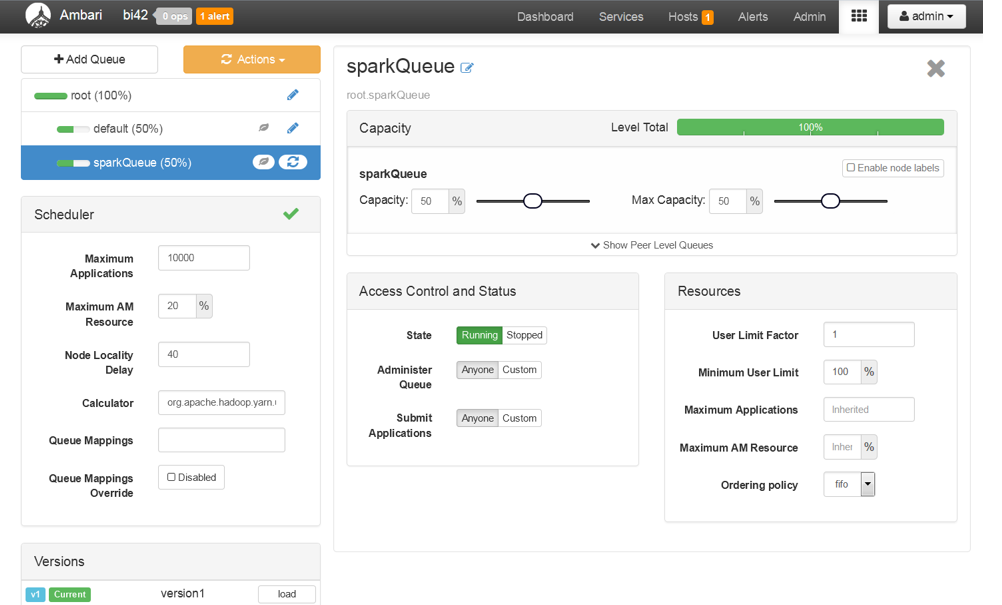Image resolution: width=1002 pixels, height=605 pixels.
Task: Click the v1 version badge
Action: click(35, 594)
